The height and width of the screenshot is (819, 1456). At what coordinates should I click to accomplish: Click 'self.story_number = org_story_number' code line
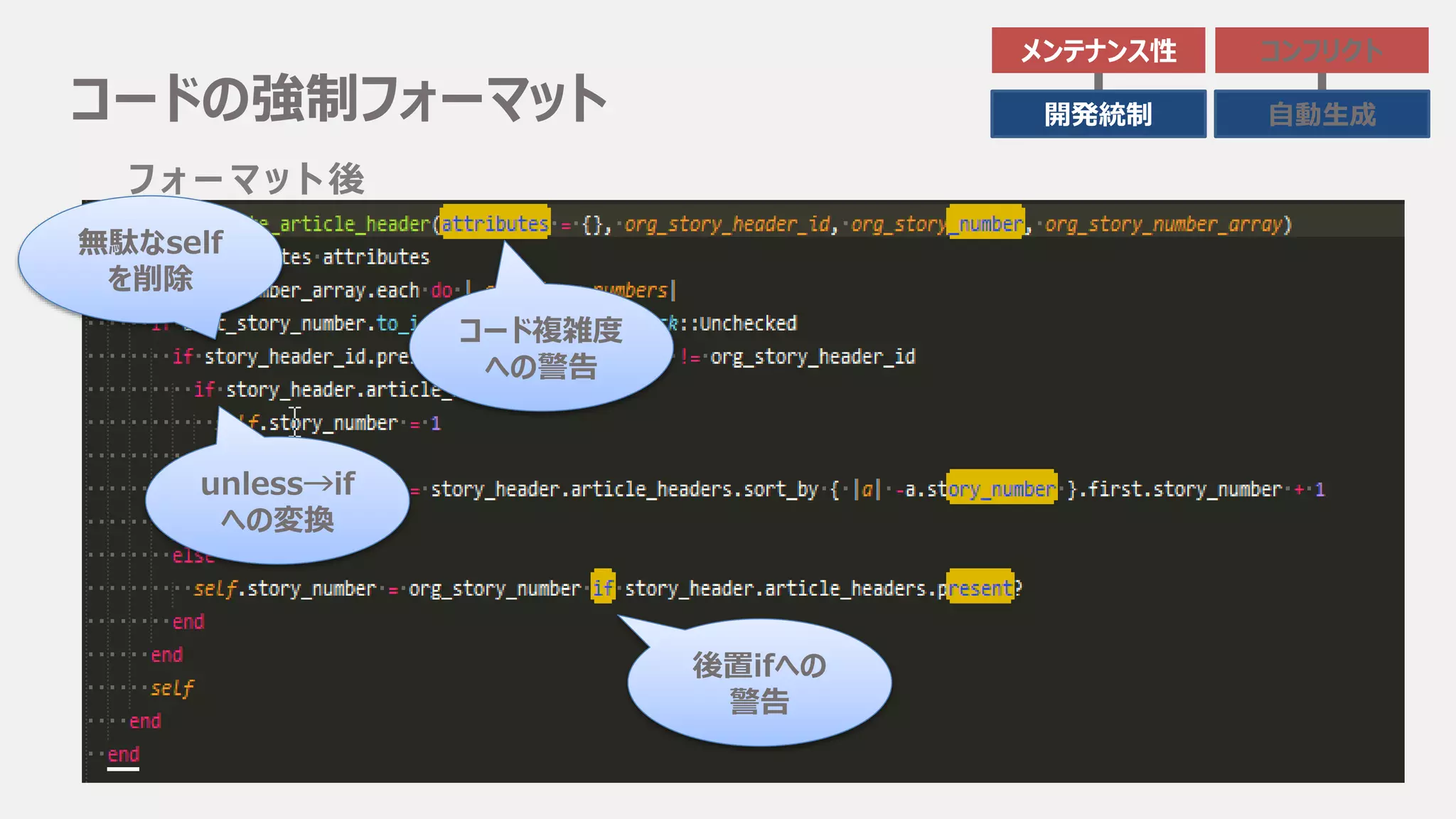pyautogui.click(x=387, y=589)
